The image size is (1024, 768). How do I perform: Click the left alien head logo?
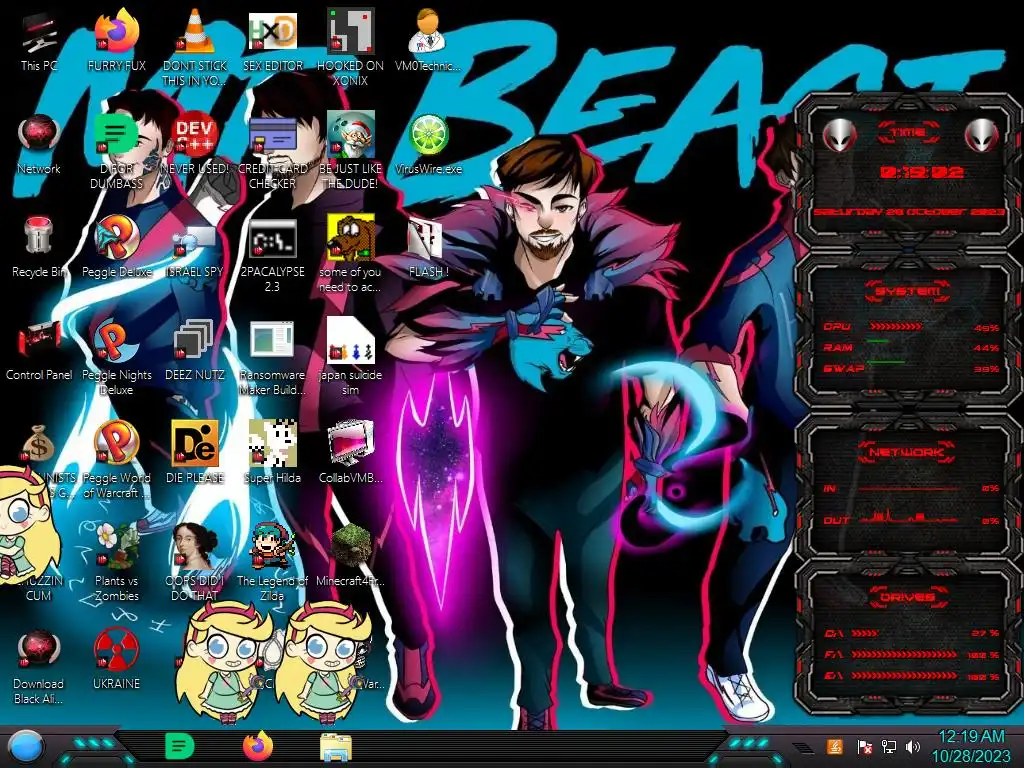coord(840,135)
